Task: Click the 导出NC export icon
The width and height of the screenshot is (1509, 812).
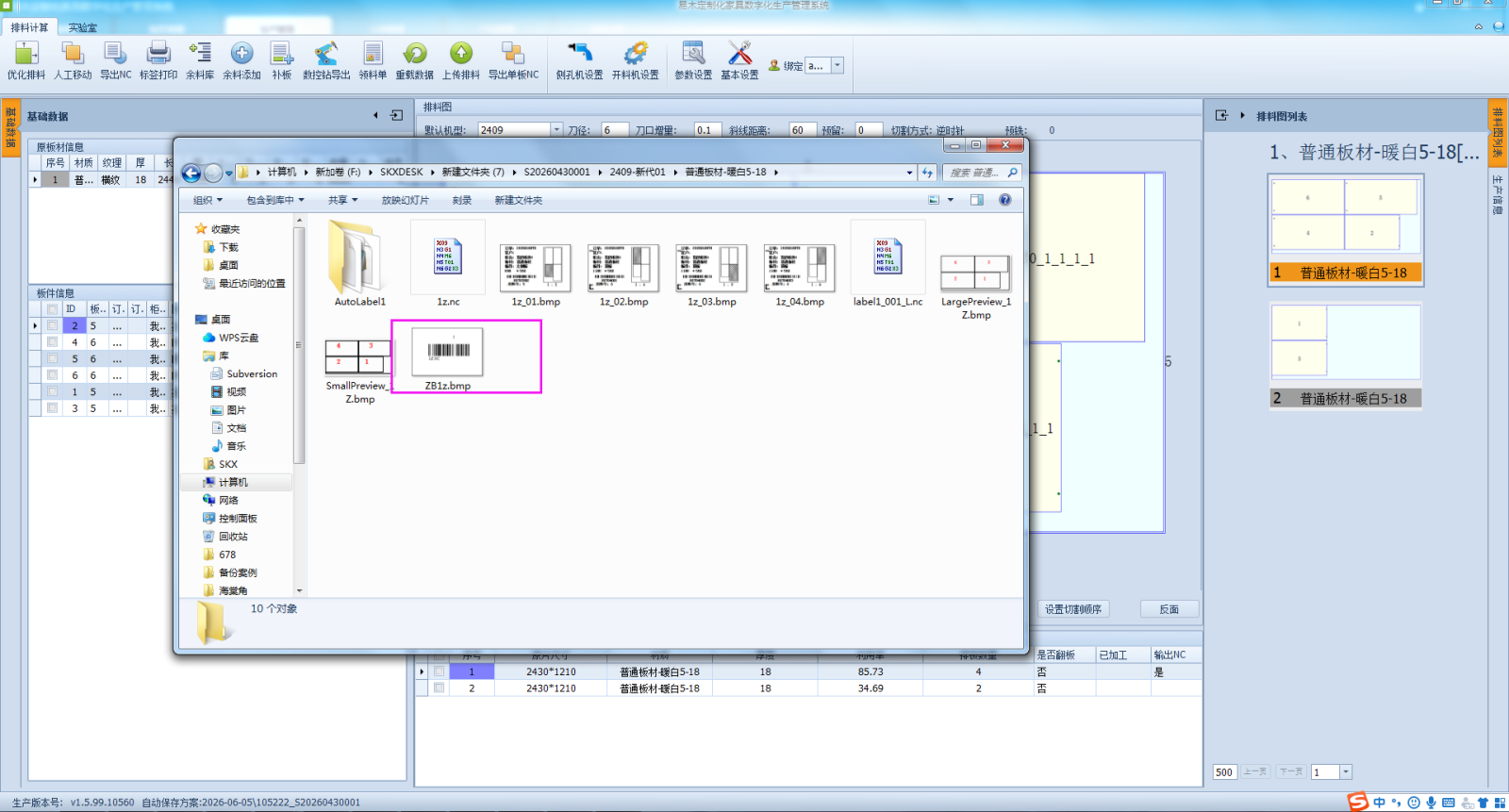Action: [x=116, y=61]
